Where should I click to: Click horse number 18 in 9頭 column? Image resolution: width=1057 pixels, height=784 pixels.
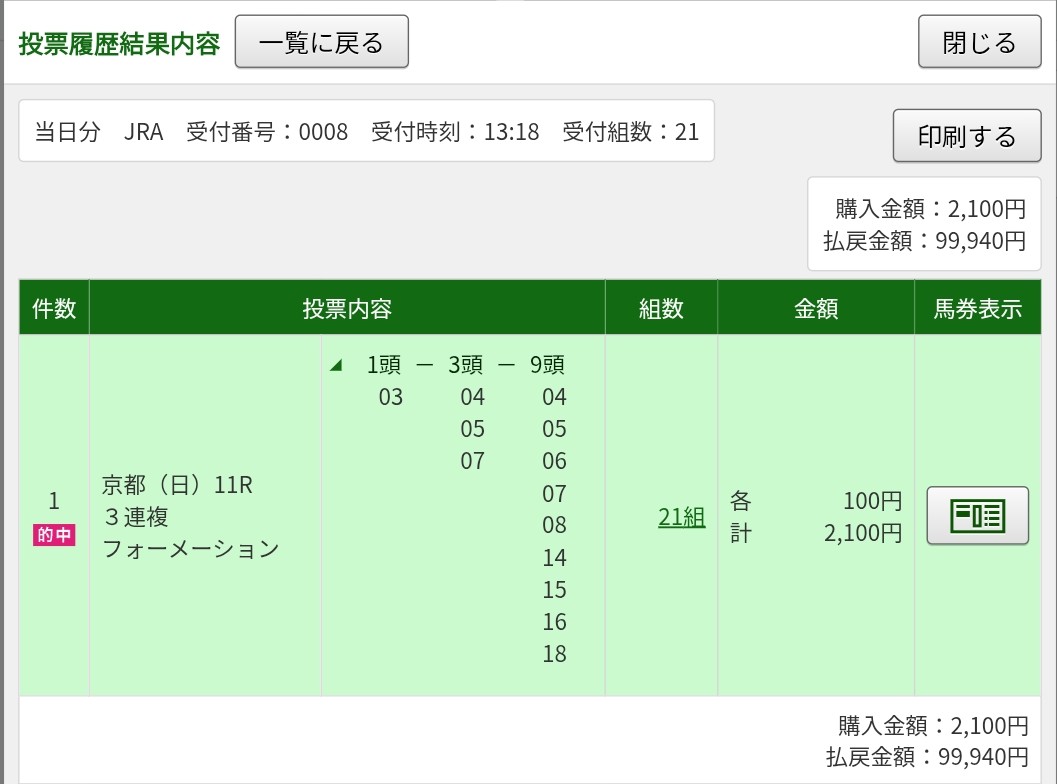(554, 654)
